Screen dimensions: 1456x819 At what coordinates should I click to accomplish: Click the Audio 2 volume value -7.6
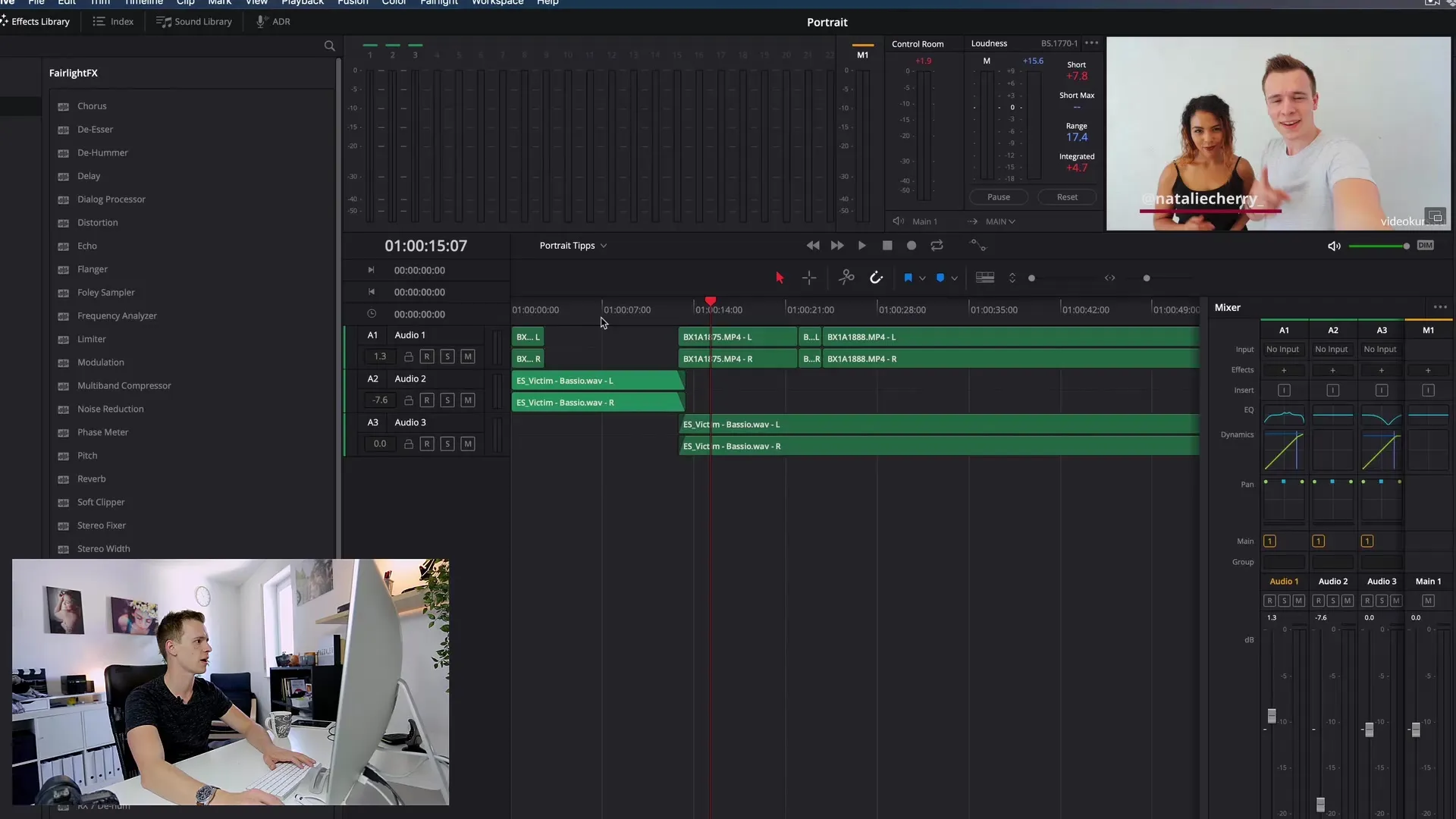click(x=380, y=400)
